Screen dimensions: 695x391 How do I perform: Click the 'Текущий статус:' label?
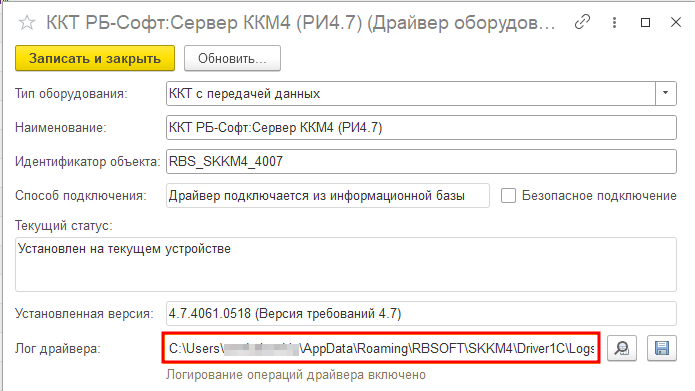(x=63, y=226)
